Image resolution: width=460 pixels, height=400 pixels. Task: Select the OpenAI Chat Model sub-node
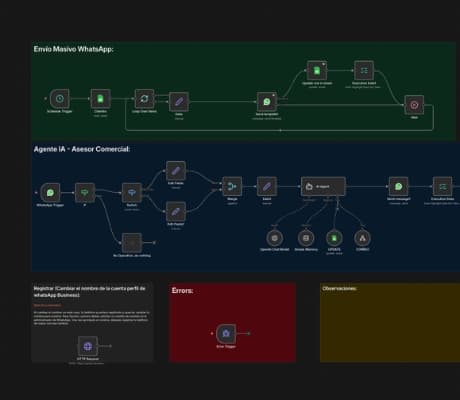(x=275, y=238)
